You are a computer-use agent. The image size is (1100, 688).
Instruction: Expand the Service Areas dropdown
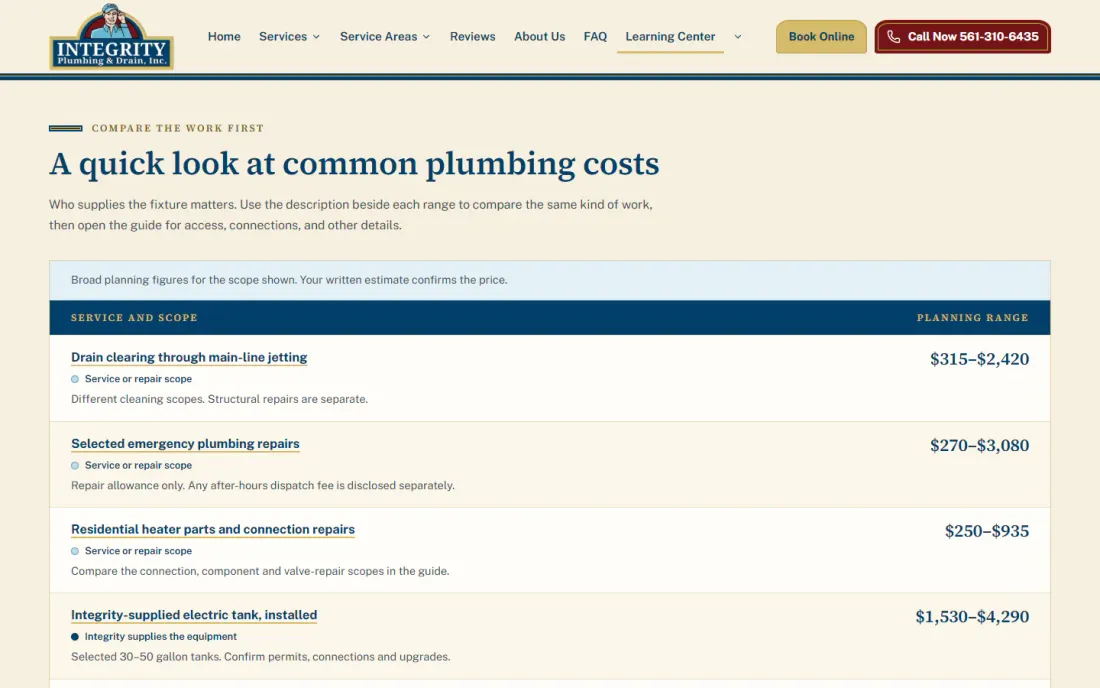point(384,36)
